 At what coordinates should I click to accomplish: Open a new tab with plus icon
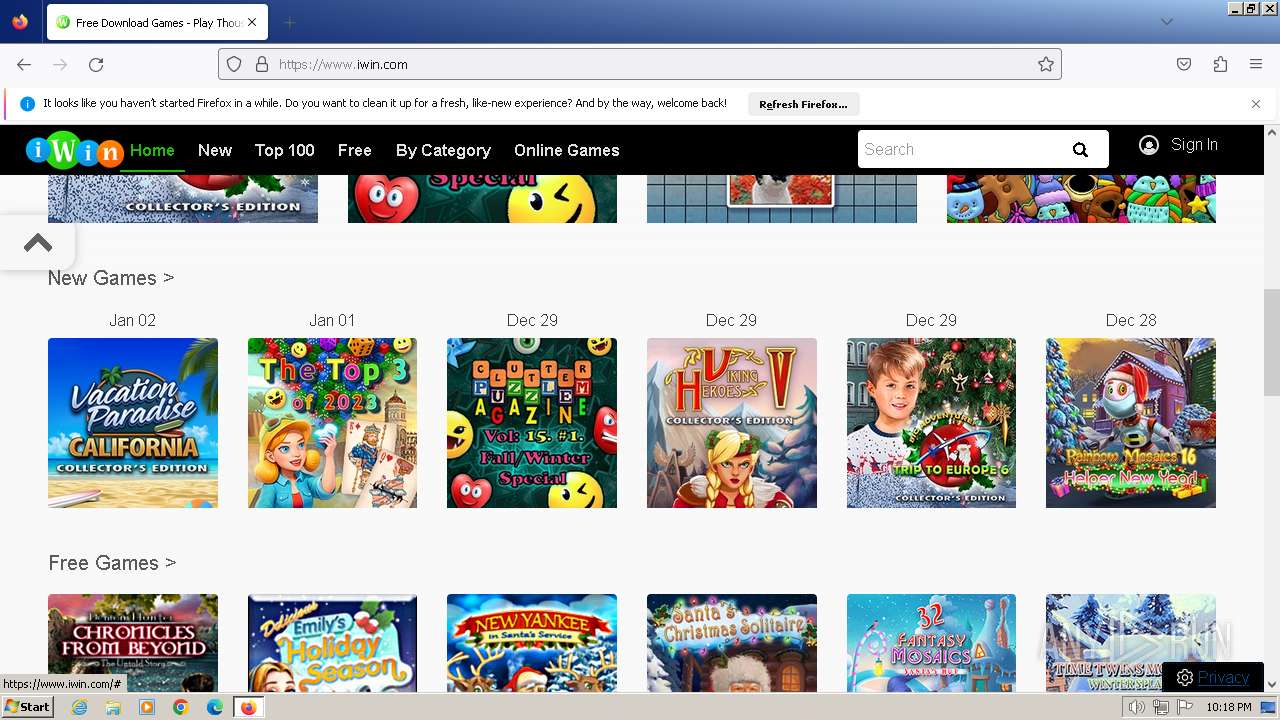290,22
